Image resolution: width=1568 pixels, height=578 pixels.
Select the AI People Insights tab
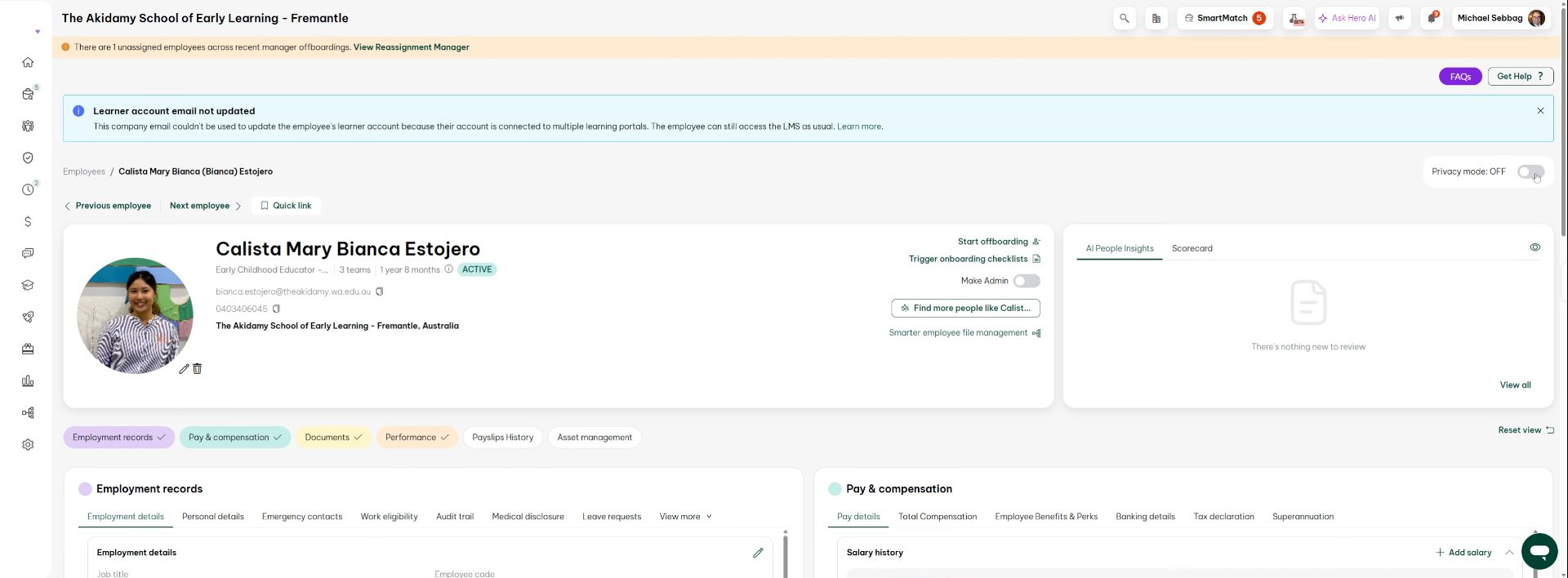click(x=1120, y=248)
